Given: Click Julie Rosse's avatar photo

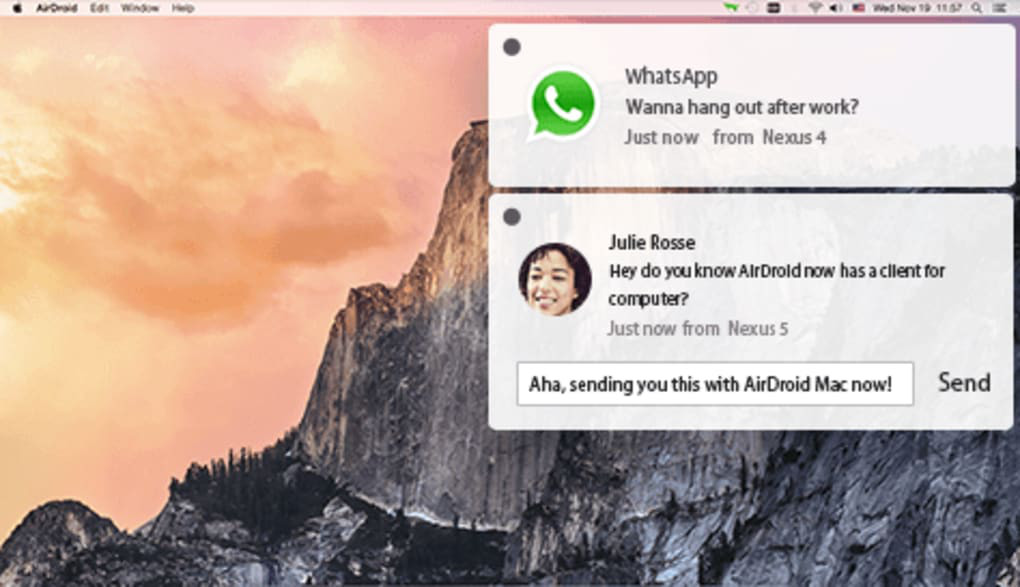Looking at the screenshot, I should pos(555,279).
